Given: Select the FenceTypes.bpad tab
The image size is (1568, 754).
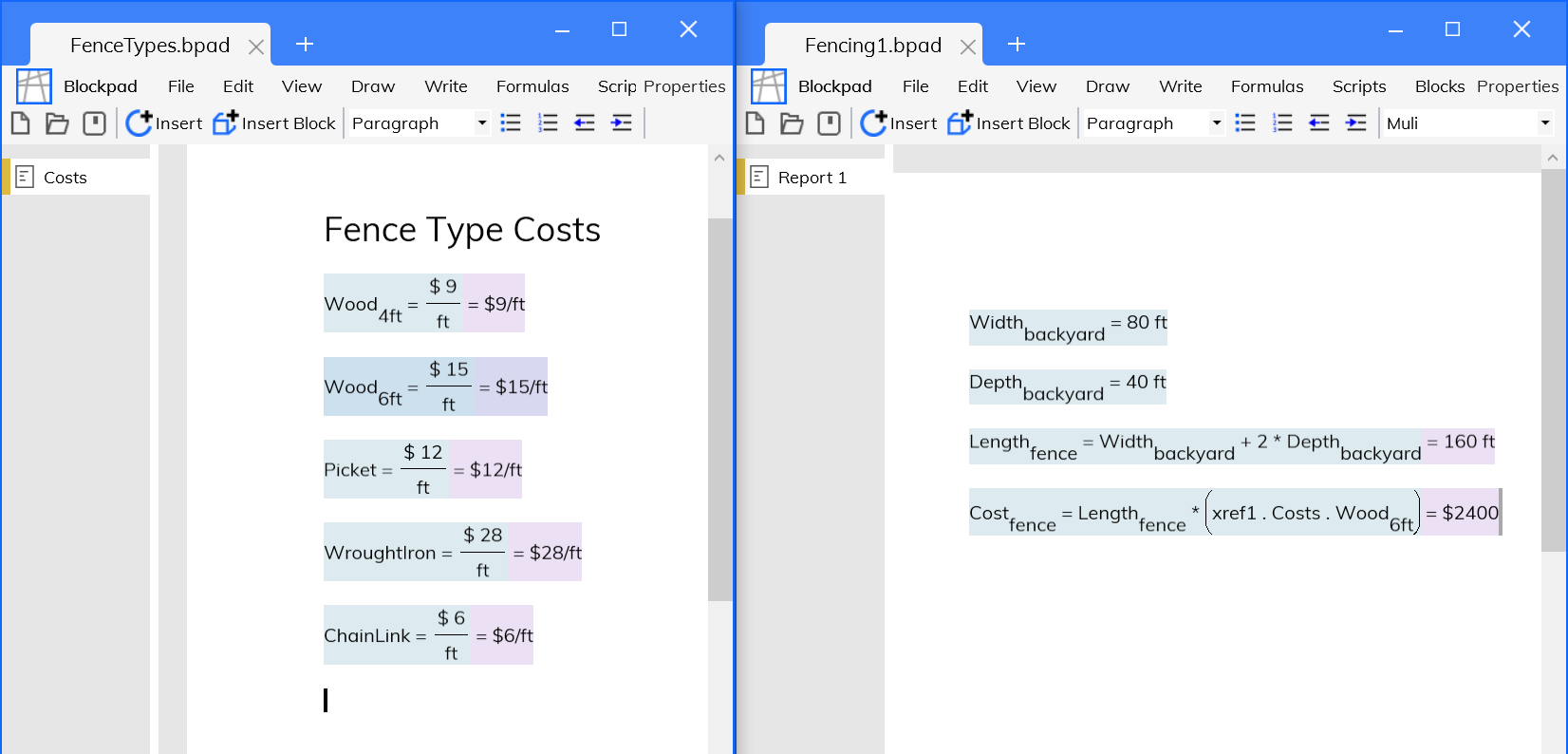Looking at the screenshot, I should (150, 46).
